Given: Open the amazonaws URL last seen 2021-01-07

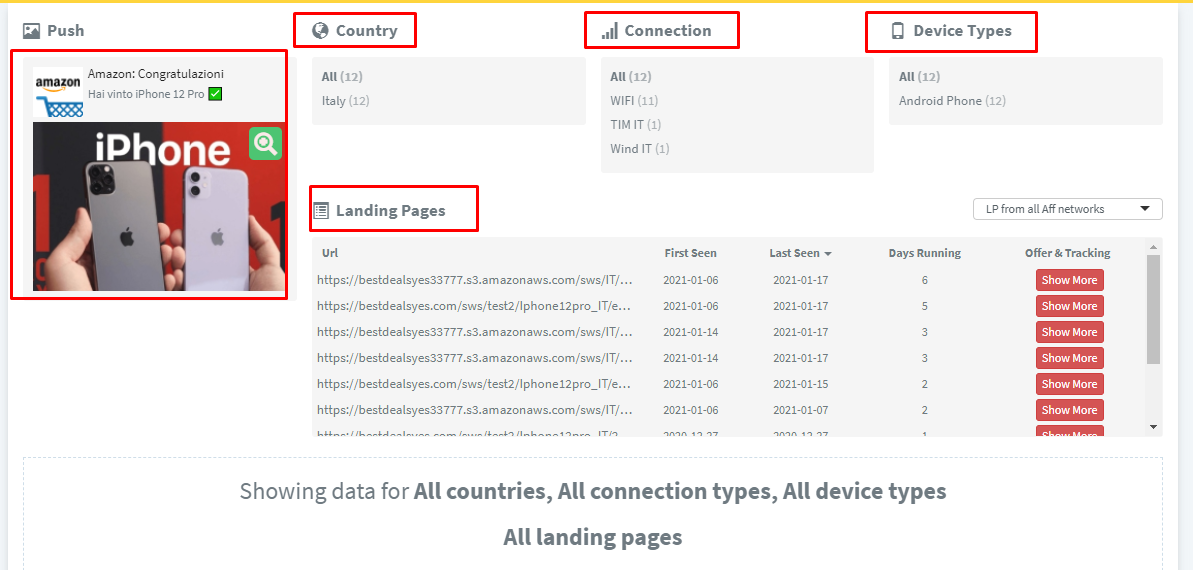Looking at the screenshot, I should (475, 409).
